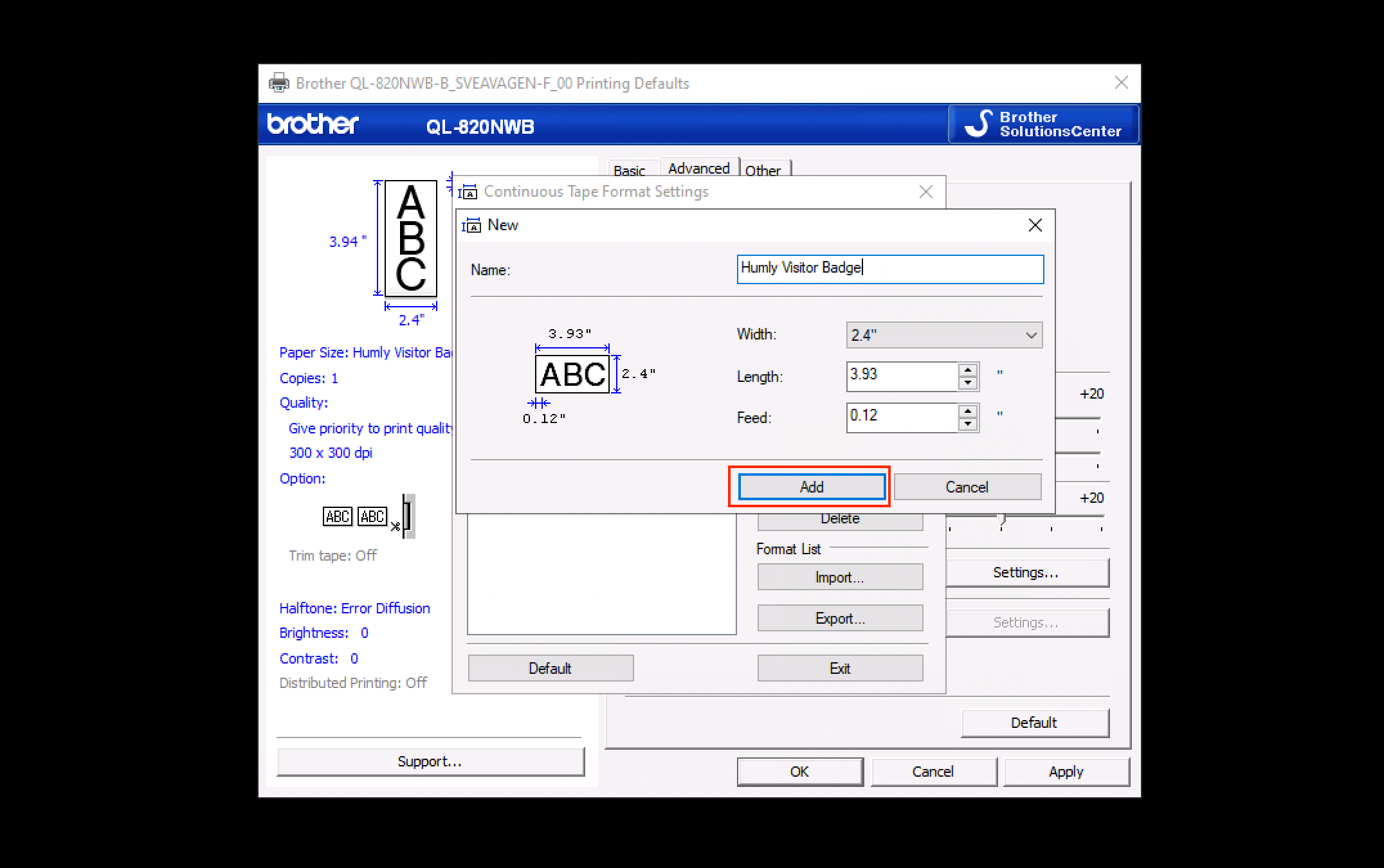Click Add to create the format

tap(812, 487)
